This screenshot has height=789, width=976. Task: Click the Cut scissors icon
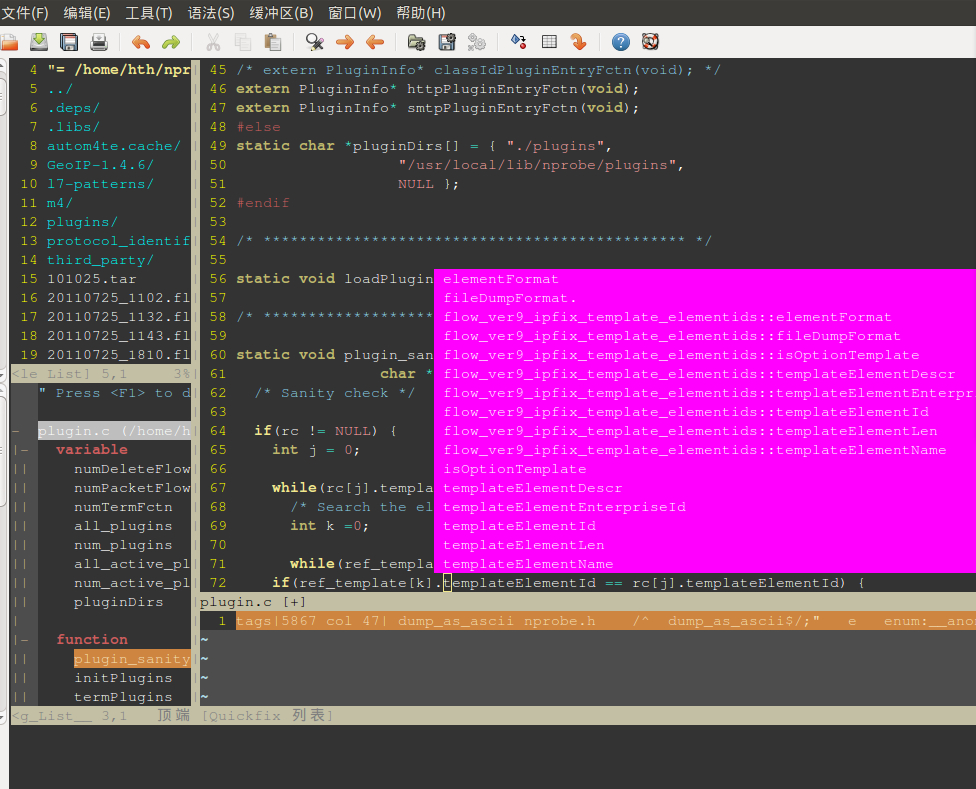tap(213, 42)
